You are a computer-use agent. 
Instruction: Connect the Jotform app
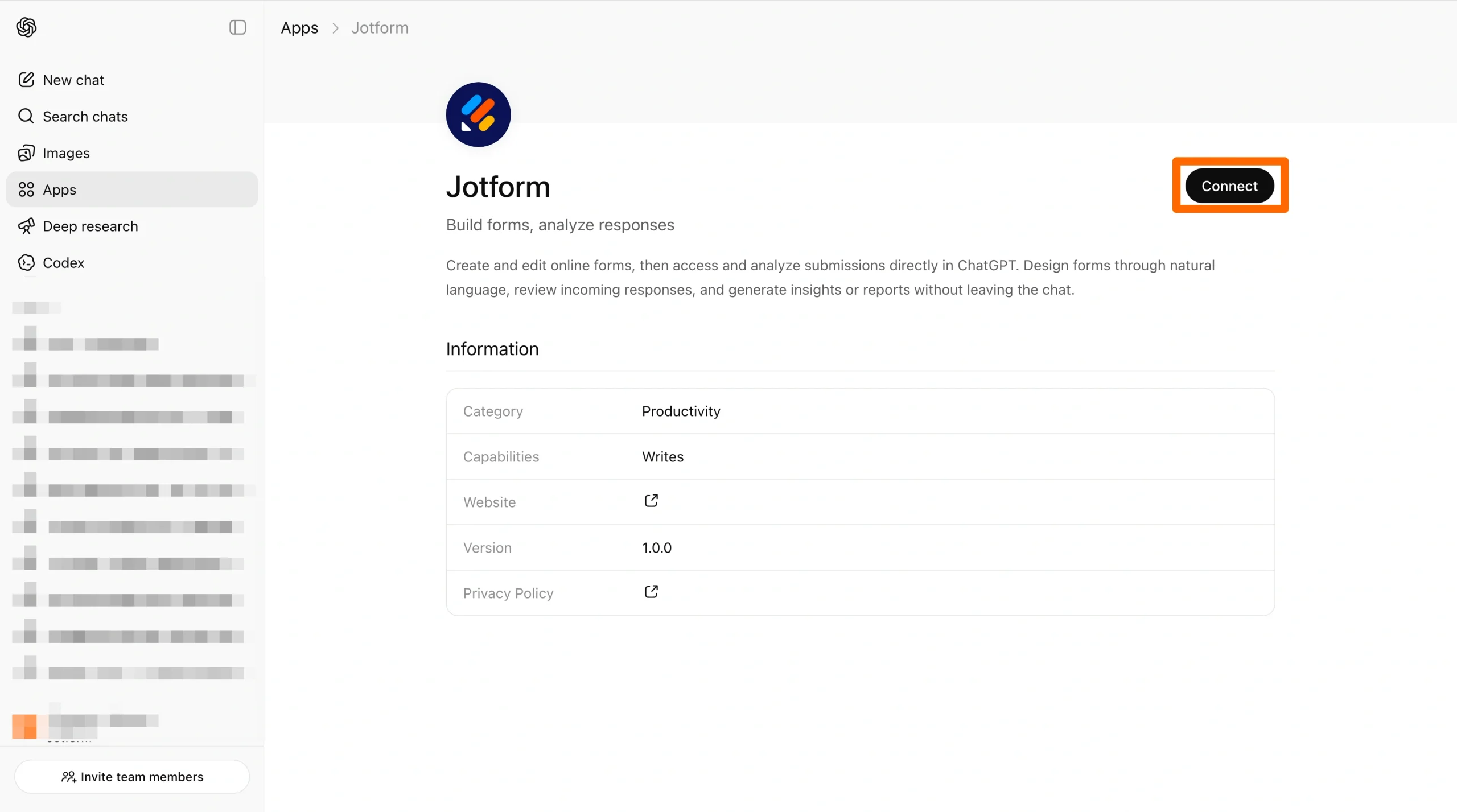pyautogui.click(x=1229, y=186)
